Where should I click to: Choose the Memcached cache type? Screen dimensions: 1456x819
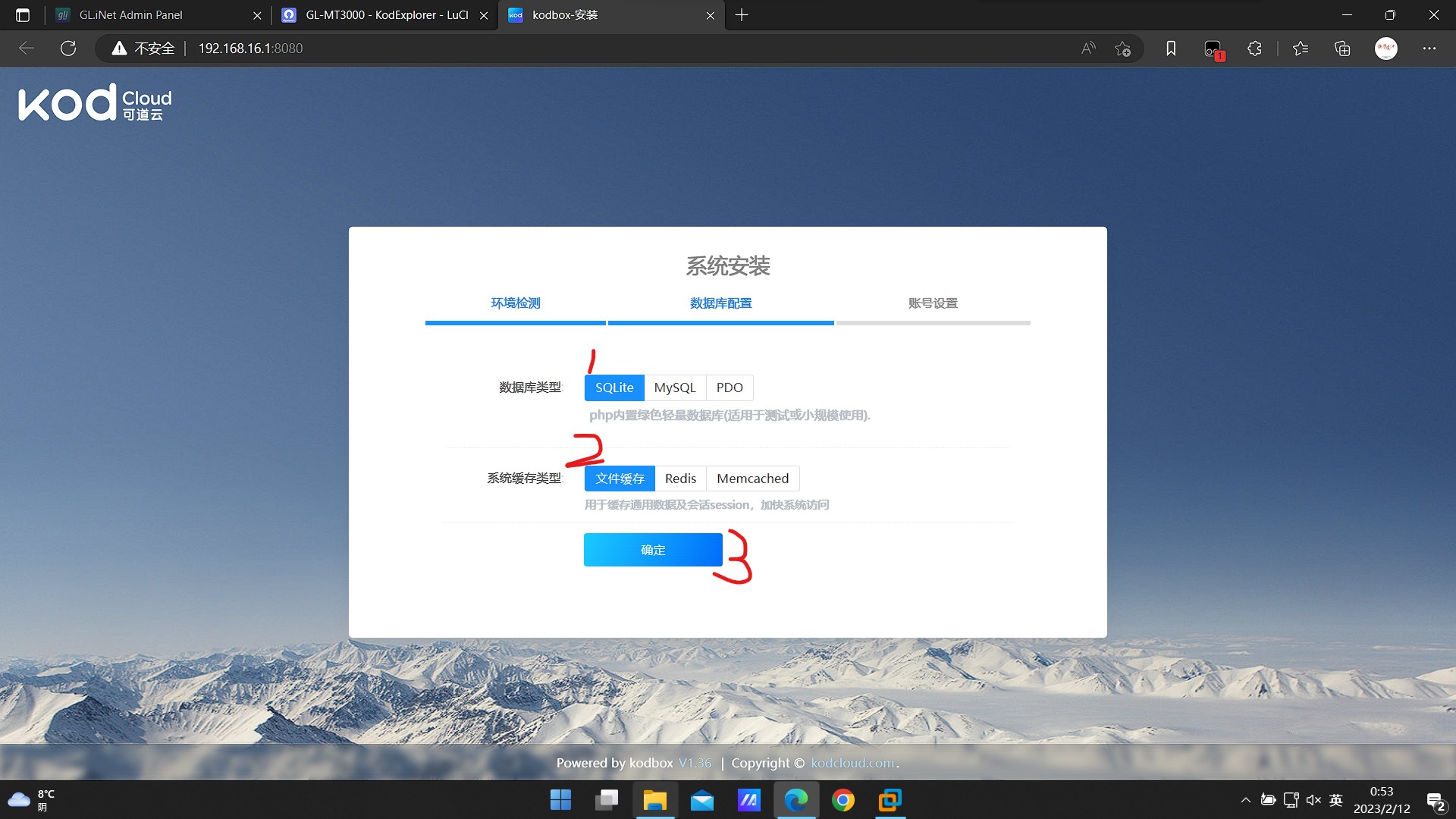pos(752,479)
